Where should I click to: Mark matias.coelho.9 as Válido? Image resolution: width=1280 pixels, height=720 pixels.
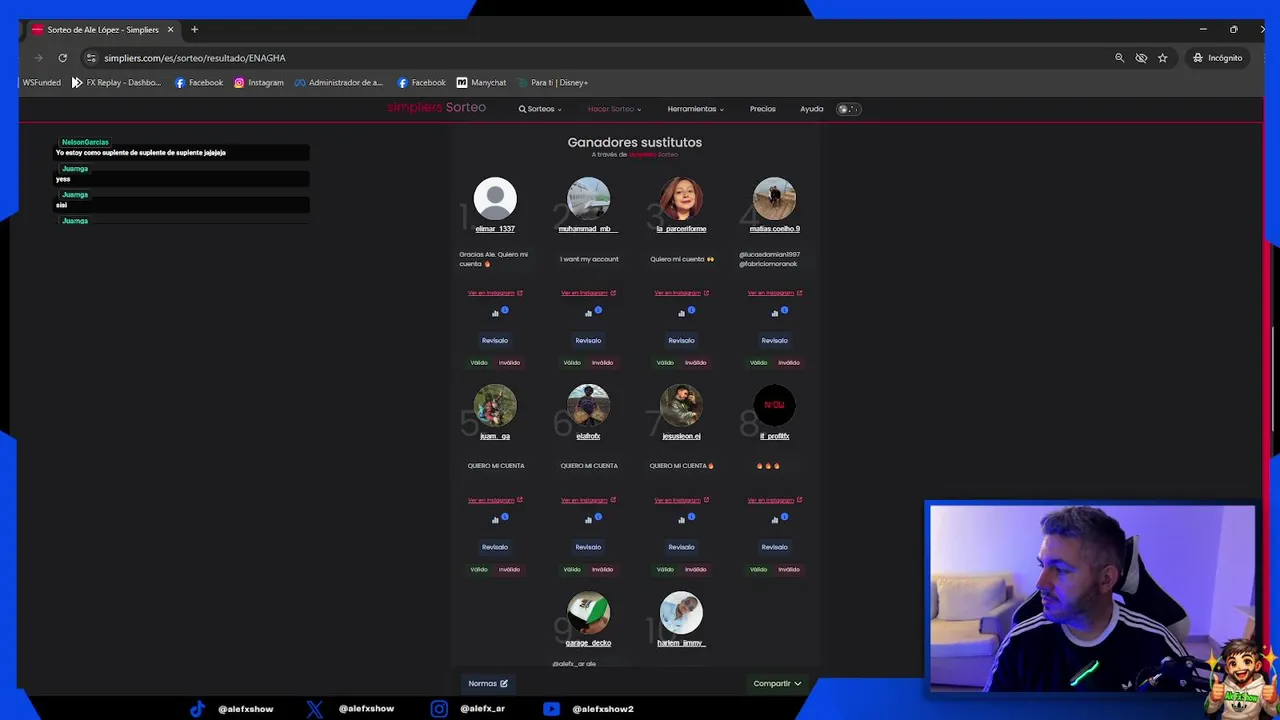pos(758,363)
